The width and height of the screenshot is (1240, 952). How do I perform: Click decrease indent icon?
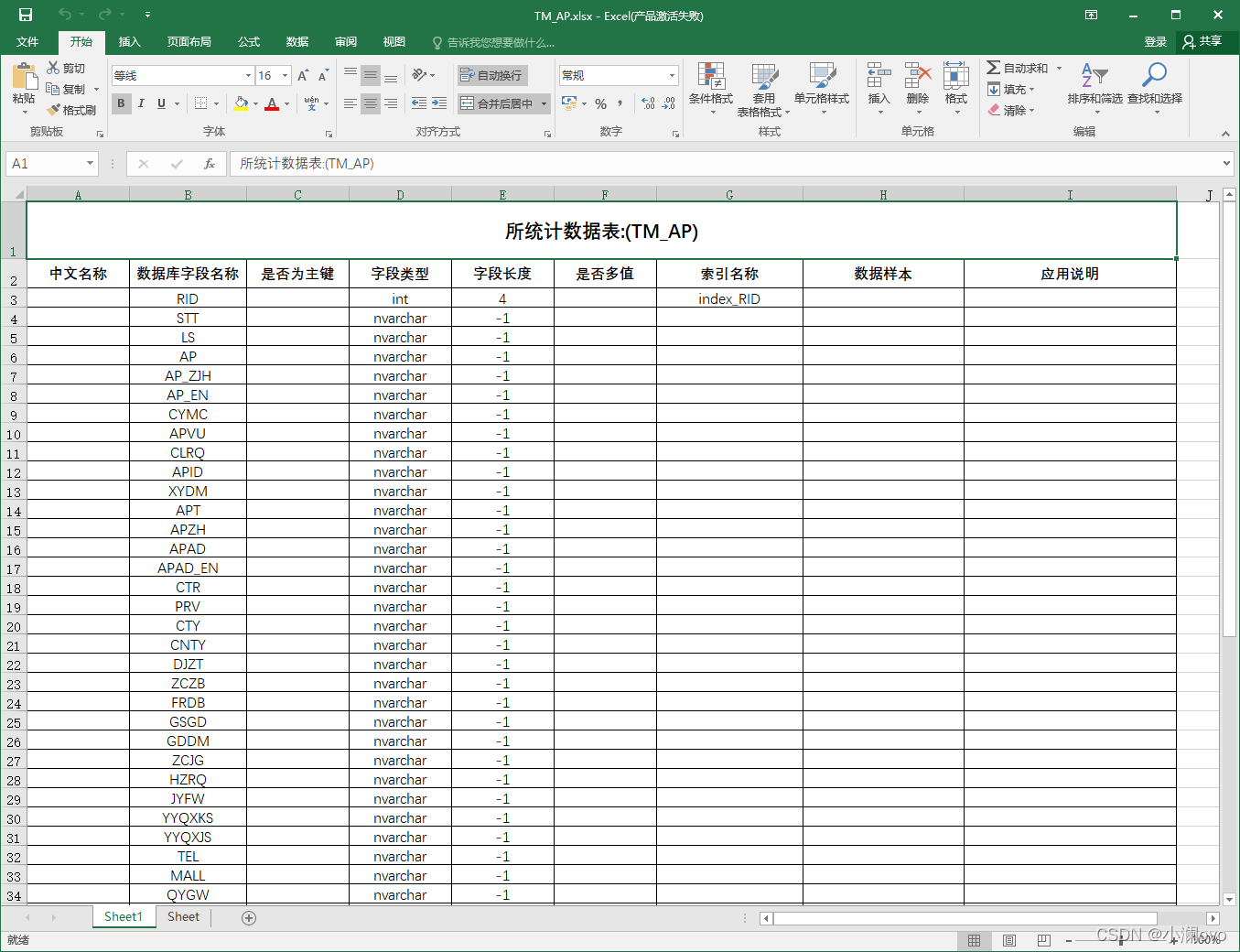419,103
